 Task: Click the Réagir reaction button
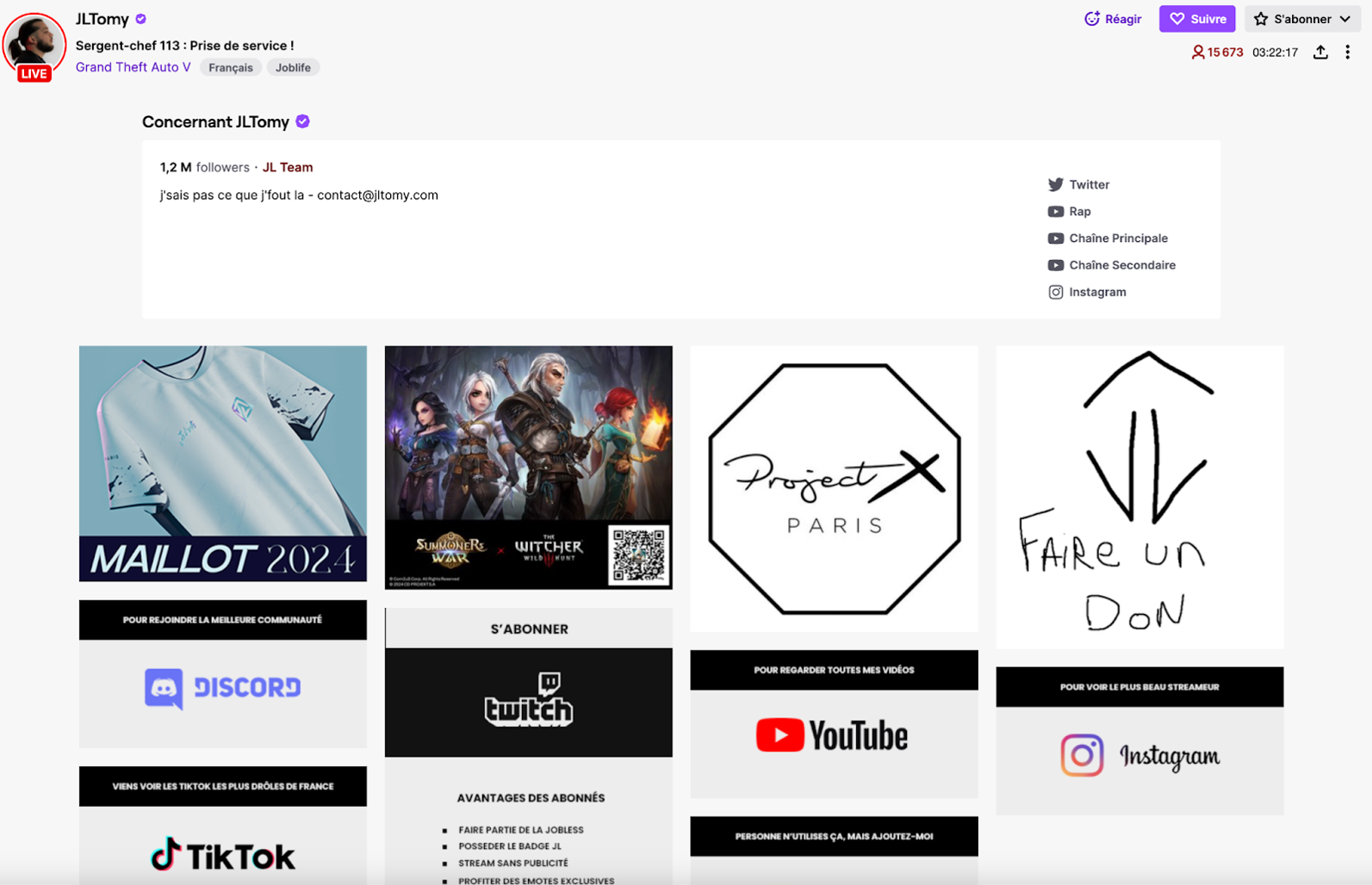tap(1113, 19)
